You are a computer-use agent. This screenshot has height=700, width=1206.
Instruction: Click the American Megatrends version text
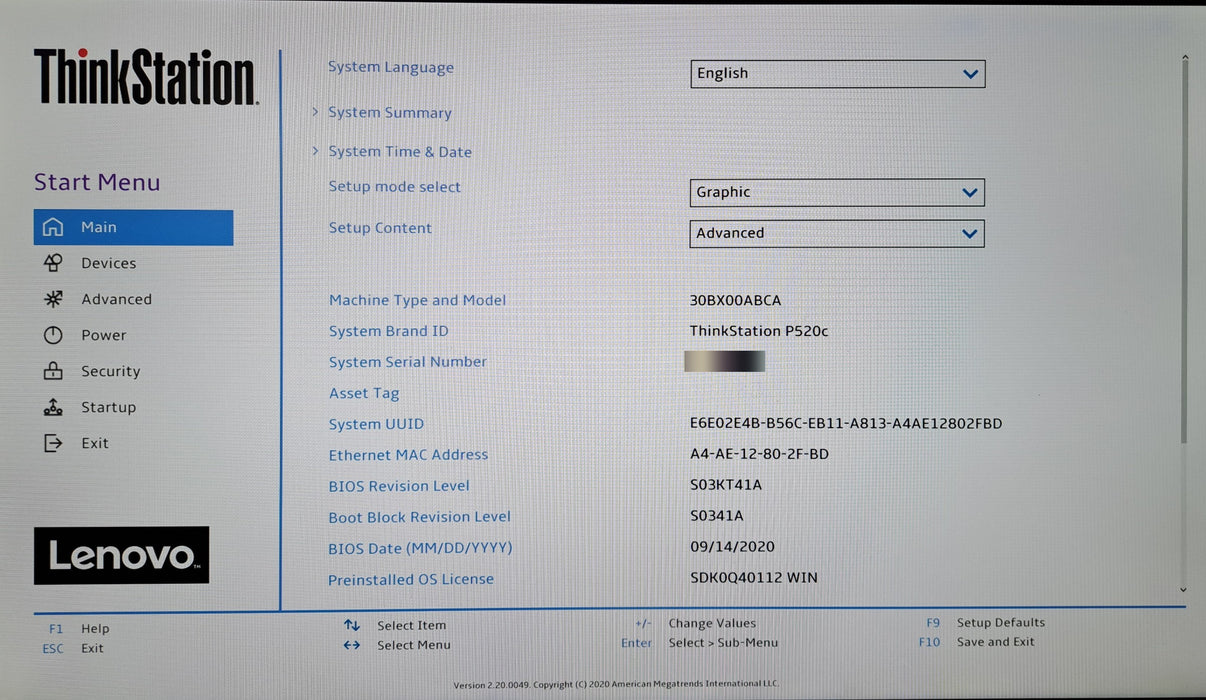615,685
